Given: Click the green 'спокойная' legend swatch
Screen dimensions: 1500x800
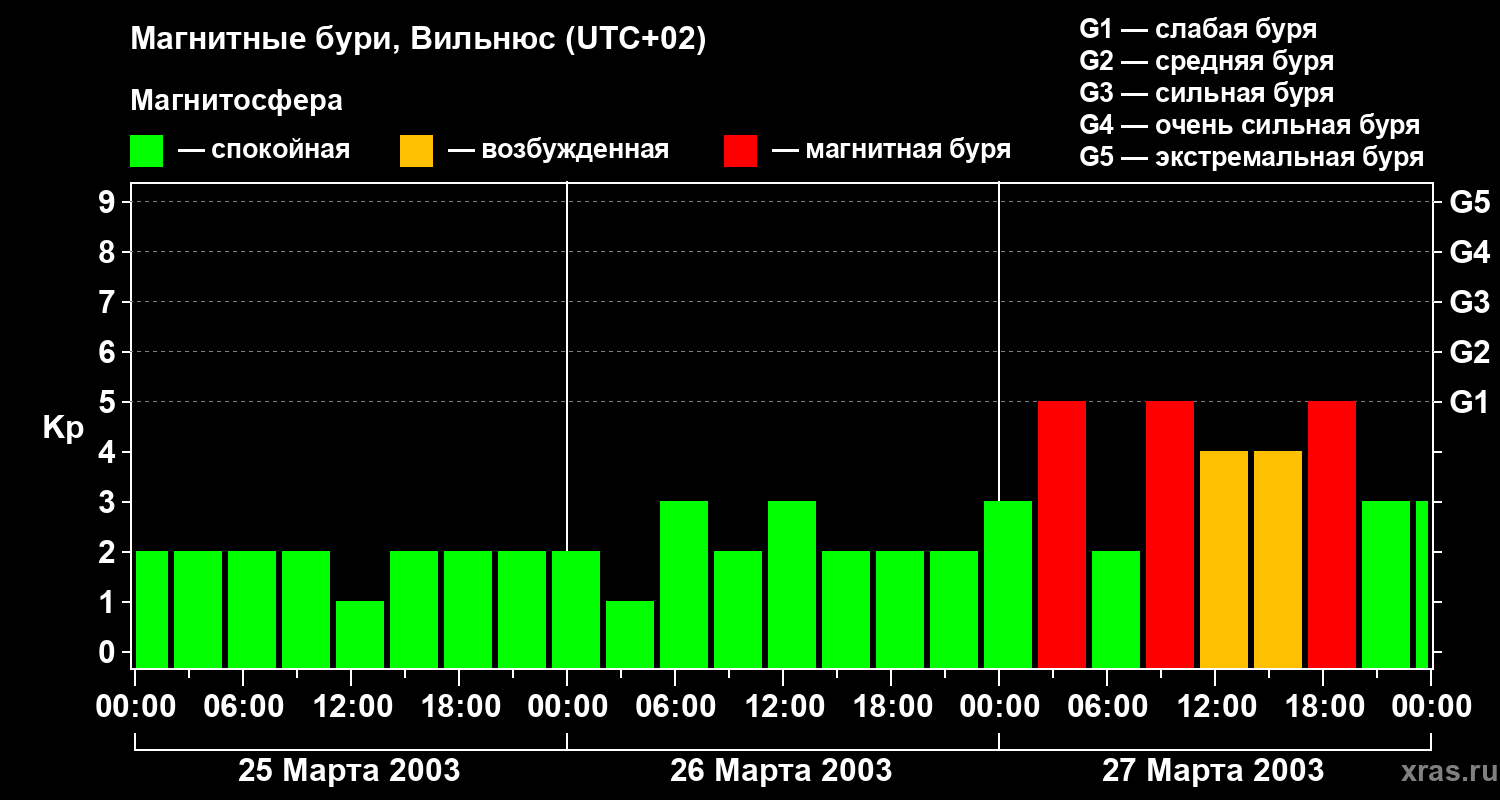Looking at the screenshot, I should (147, 151).
